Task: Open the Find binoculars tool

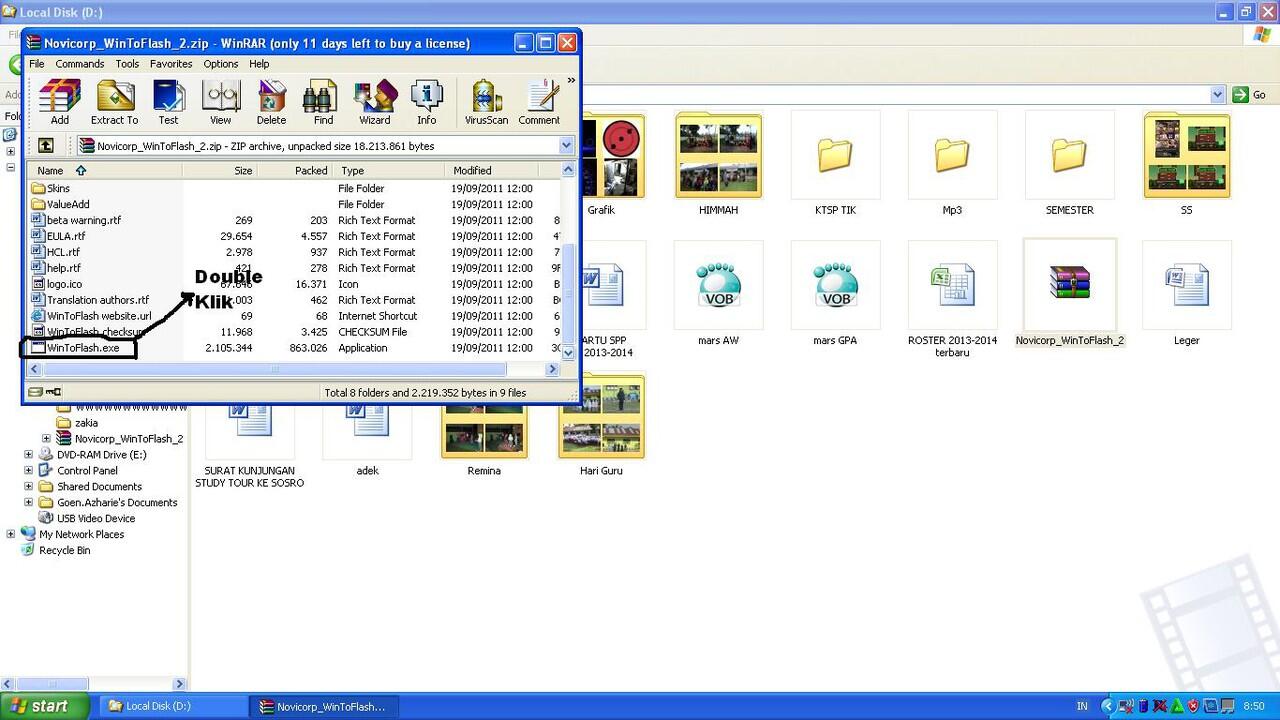Action: point(323,103)
